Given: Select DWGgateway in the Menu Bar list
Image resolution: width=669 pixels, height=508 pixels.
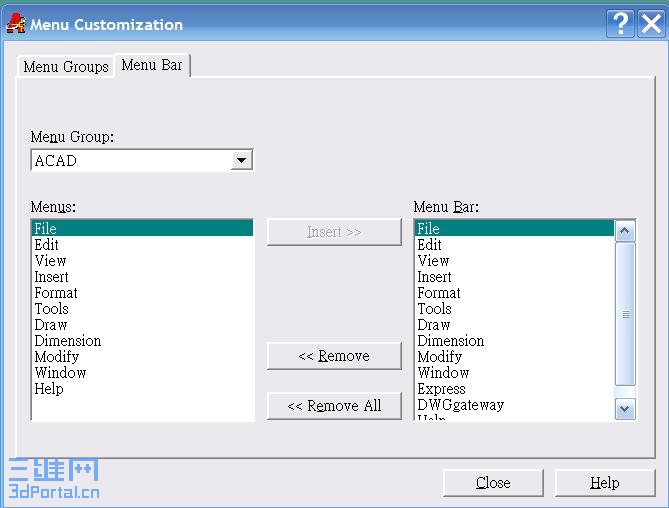Looking at the screenshot, I should point(515,405).
